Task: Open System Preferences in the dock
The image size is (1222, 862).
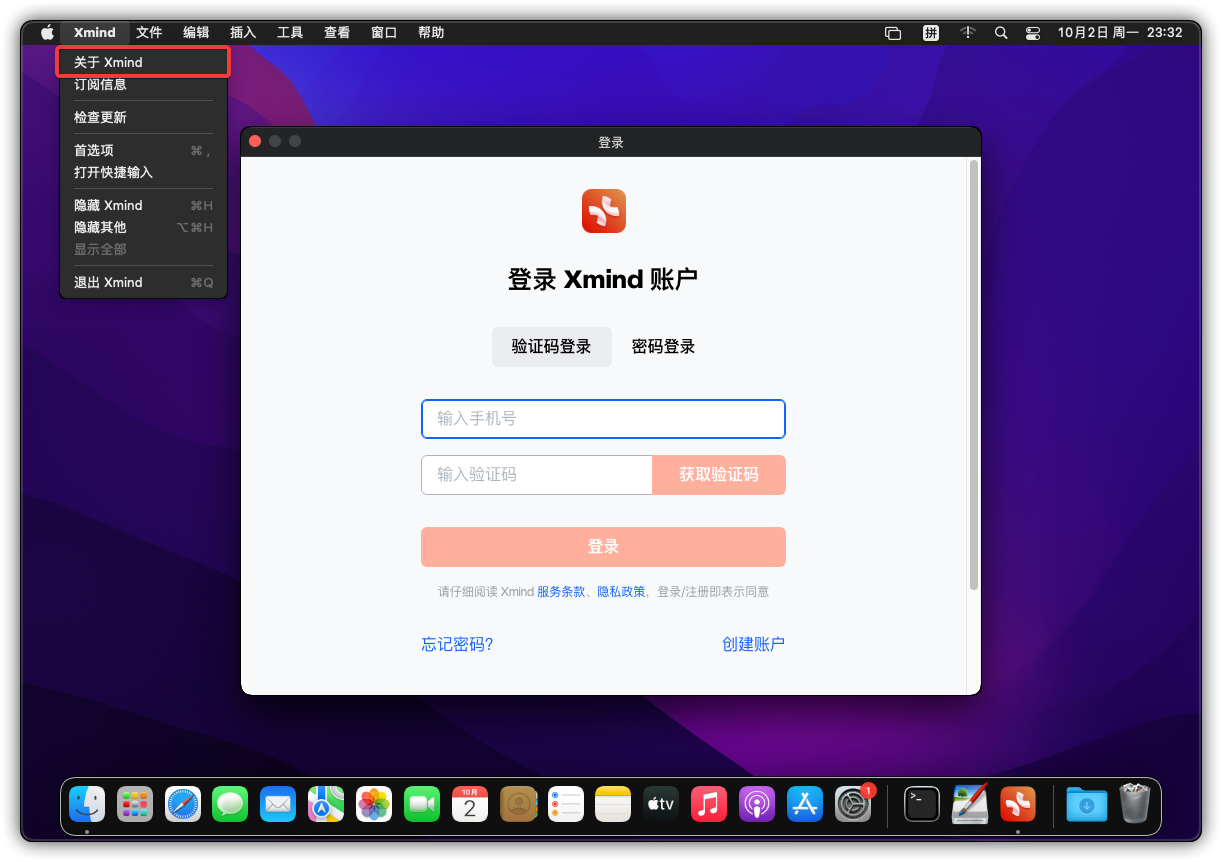Action: pos(853,804)
